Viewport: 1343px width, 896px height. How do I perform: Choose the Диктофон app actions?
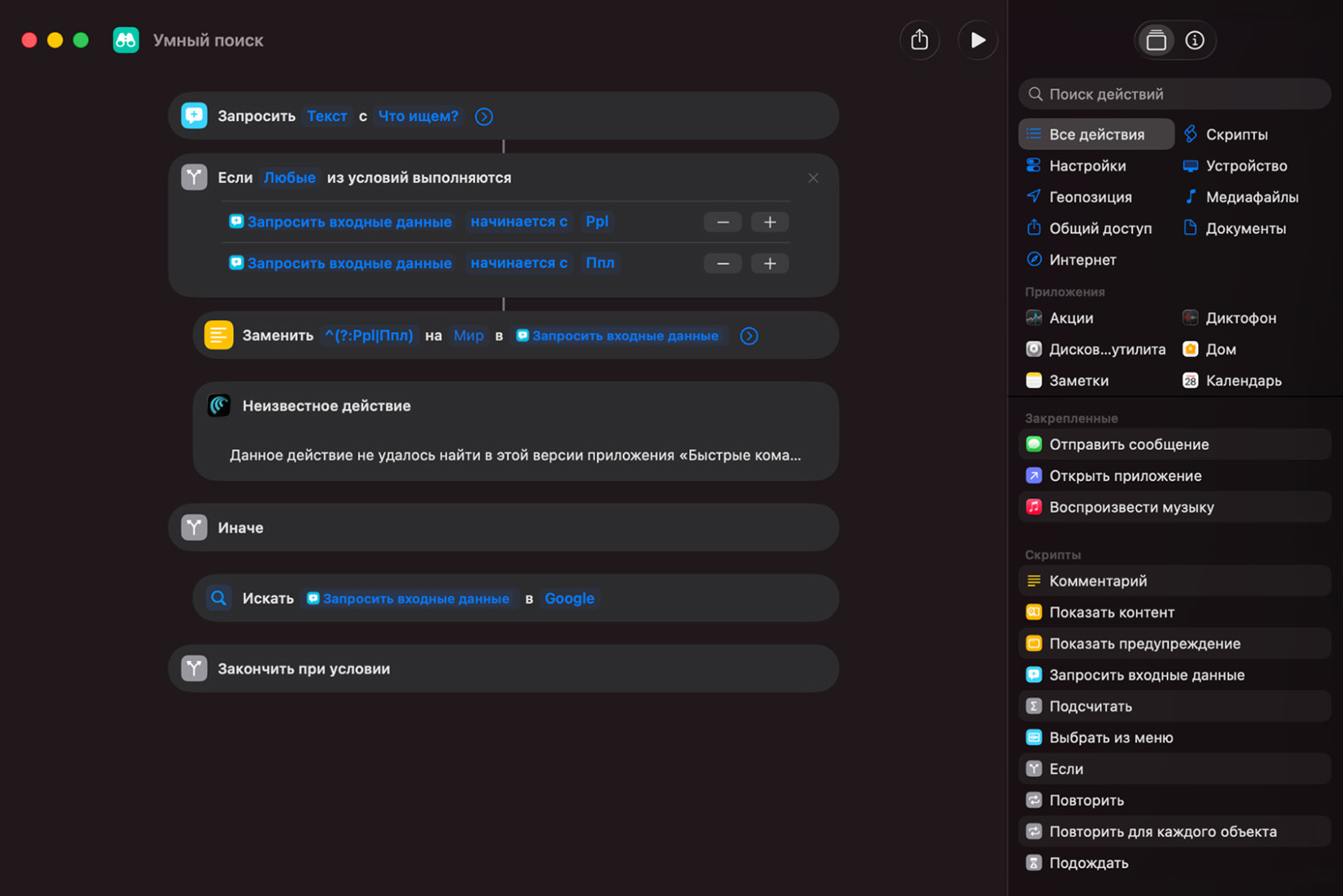[x=1241, y=318]
